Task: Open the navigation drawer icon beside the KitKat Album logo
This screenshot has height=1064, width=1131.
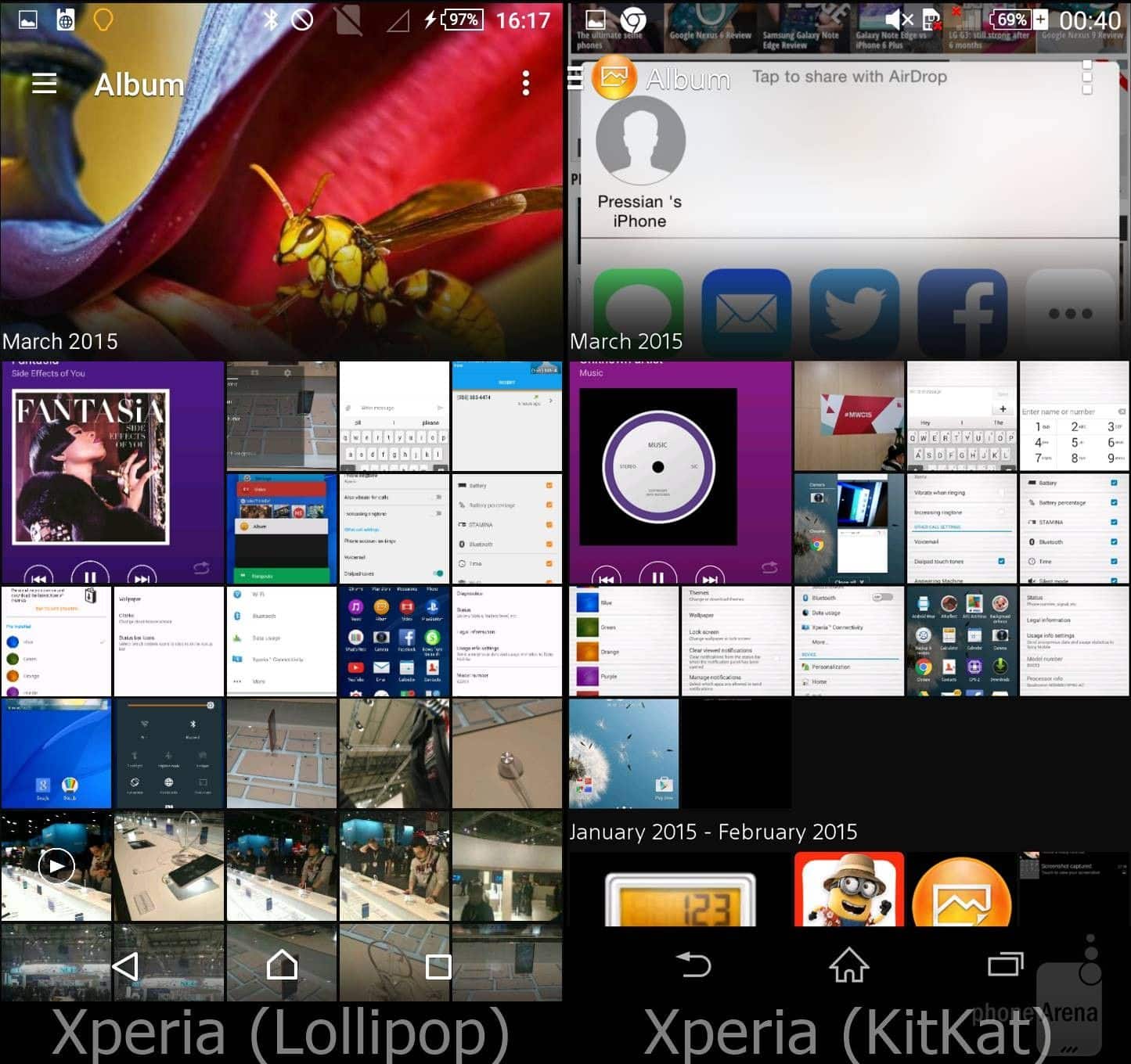Action: coord(575,78)
